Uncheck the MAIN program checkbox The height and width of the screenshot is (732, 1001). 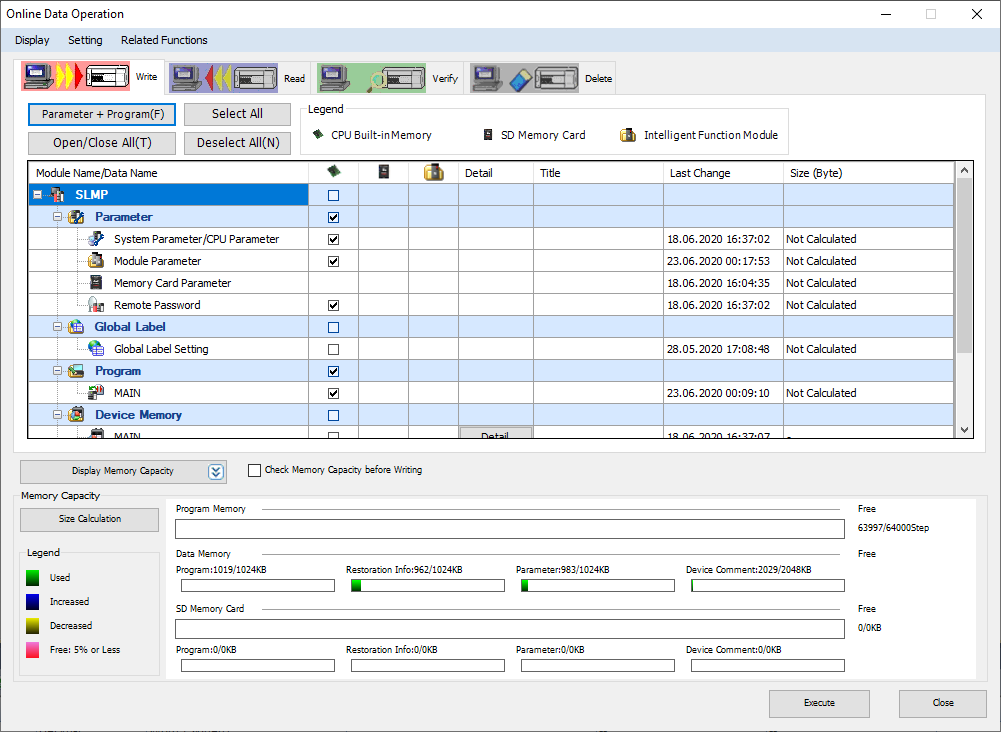pyautogui.click(x=333, y=393)
